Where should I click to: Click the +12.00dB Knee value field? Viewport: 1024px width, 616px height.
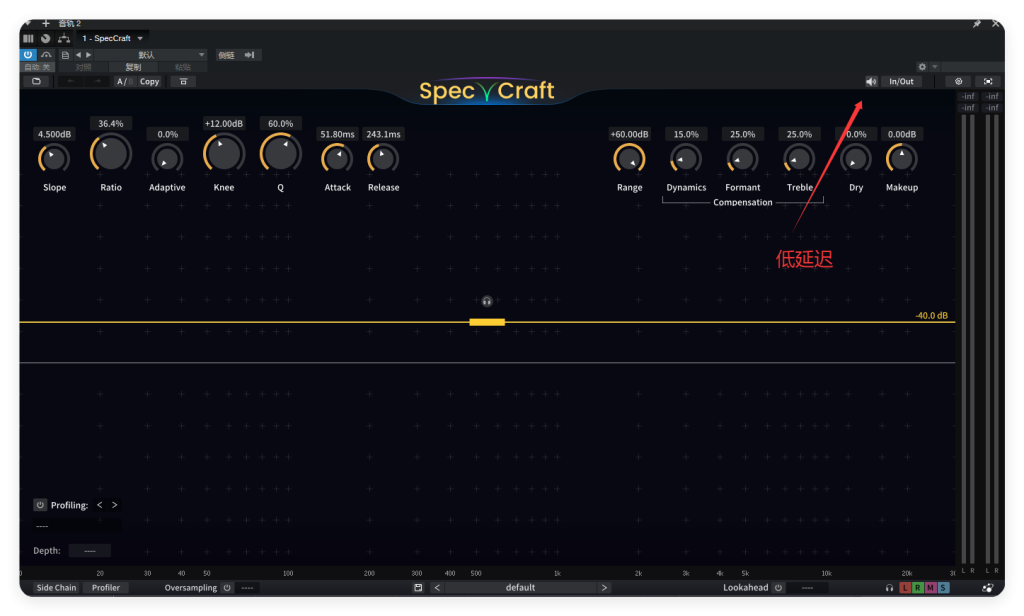(224, 123)
